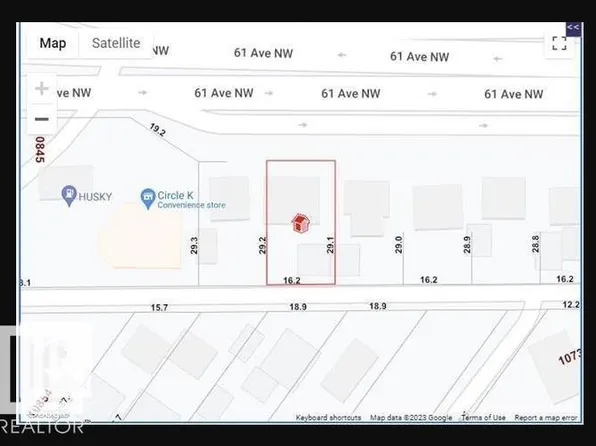Toggle fullscreen map view

(559, 43)
